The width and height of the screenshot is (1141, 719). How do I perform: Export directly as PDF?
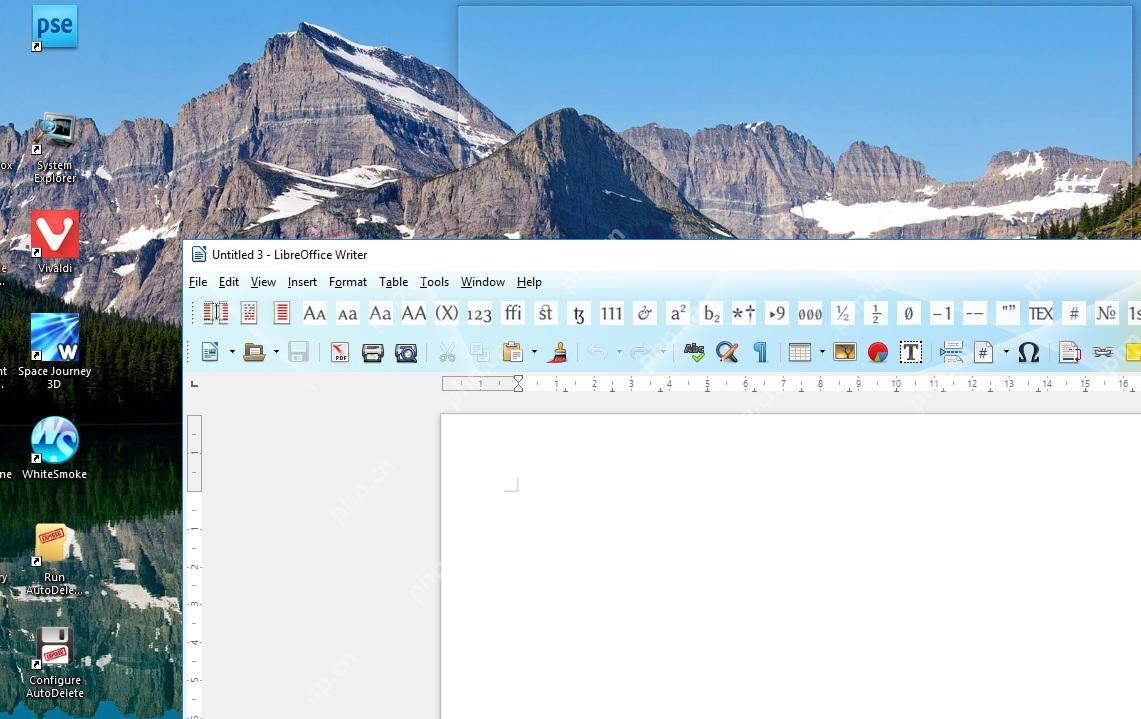339,352
